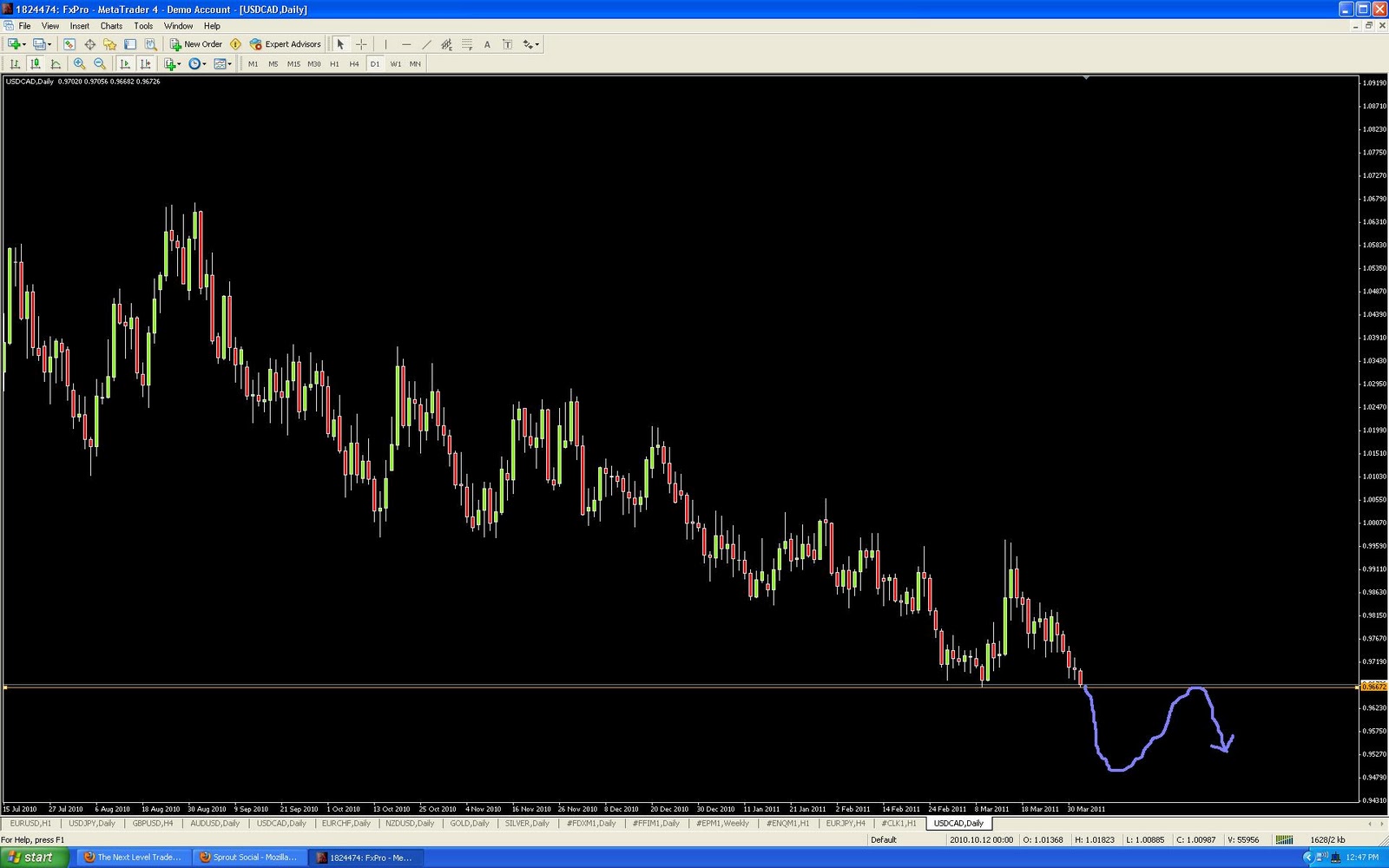Image resolution: width=1389 pixels, height=868 pixels.
Task: Switch chart to candlesticks mode
Action: pos(35,63)
